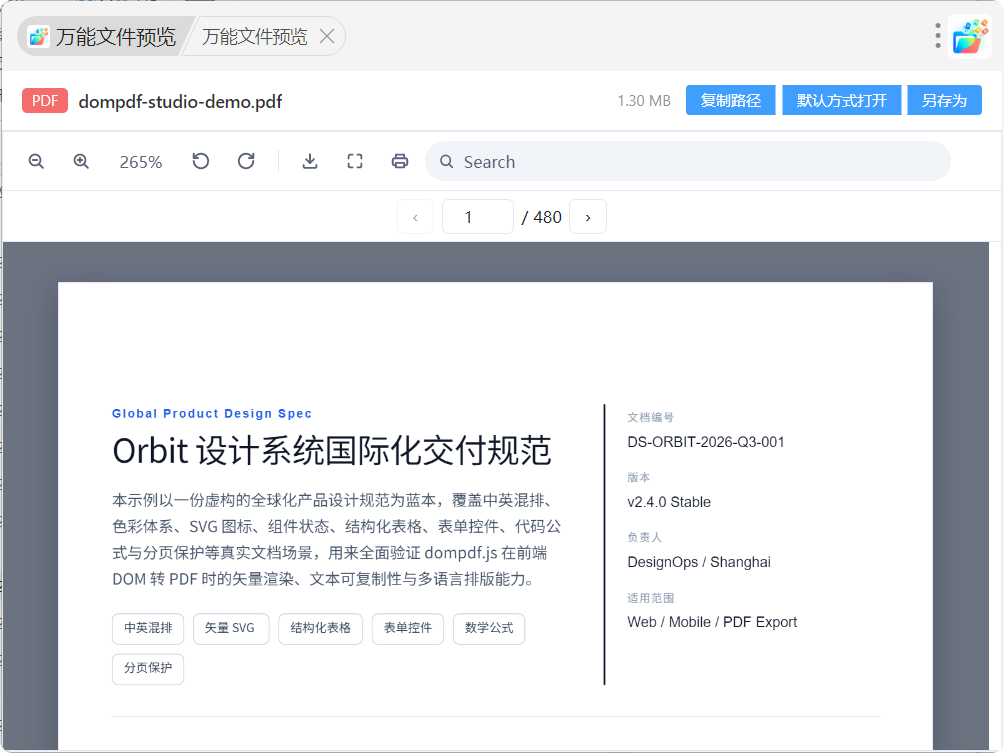This screenshot has width=1004, height=753.
Task: Click the 另存为 button
Action: (x=944, y=101)
